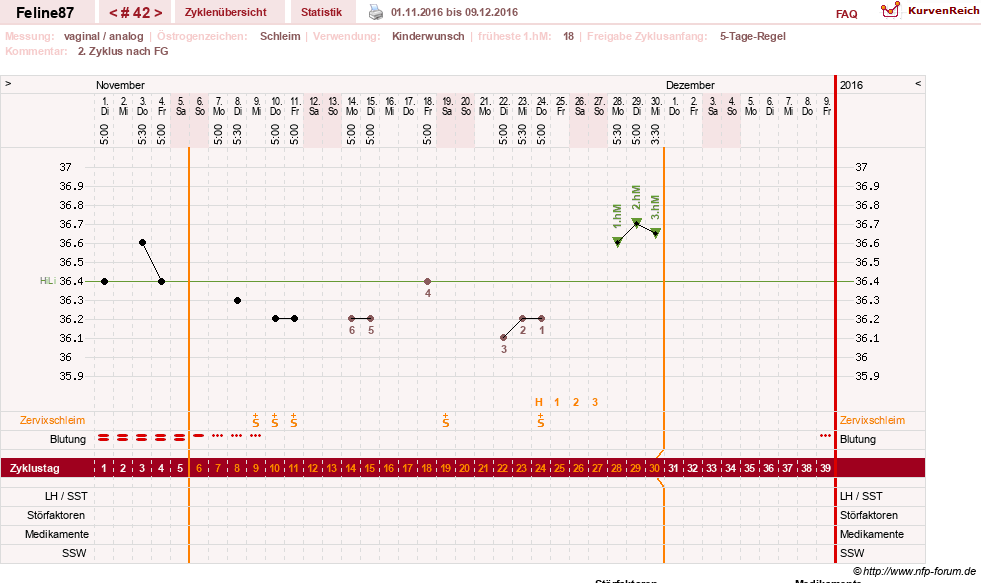The width and height of the screenshot is (981, 583).
Task: Click the '2. Zyklus nach FG' comment
Action: (x=123, y=51)
